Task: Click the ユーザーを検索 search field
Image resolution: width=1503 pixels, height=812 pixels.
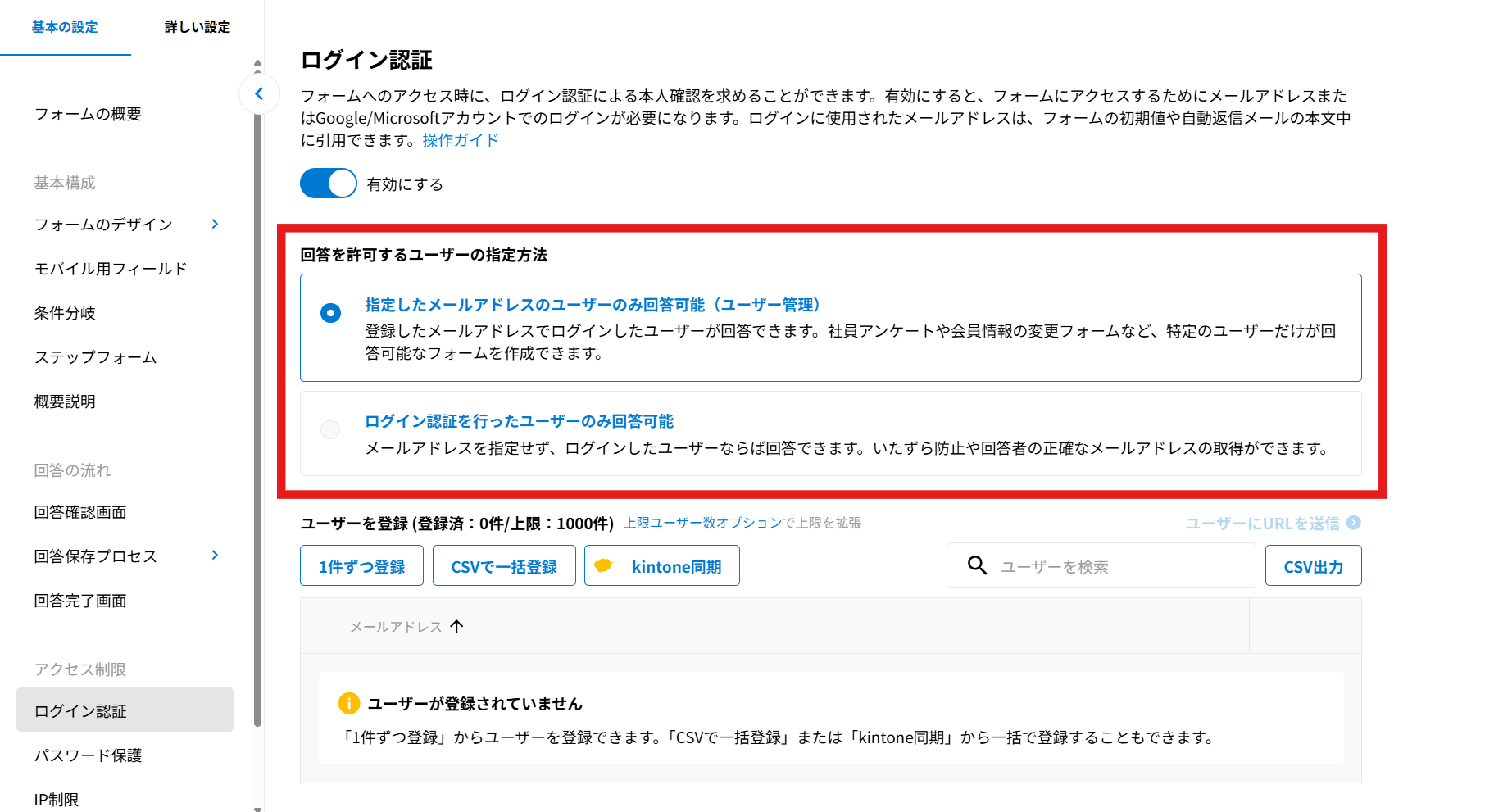Action: (1115, 566)
